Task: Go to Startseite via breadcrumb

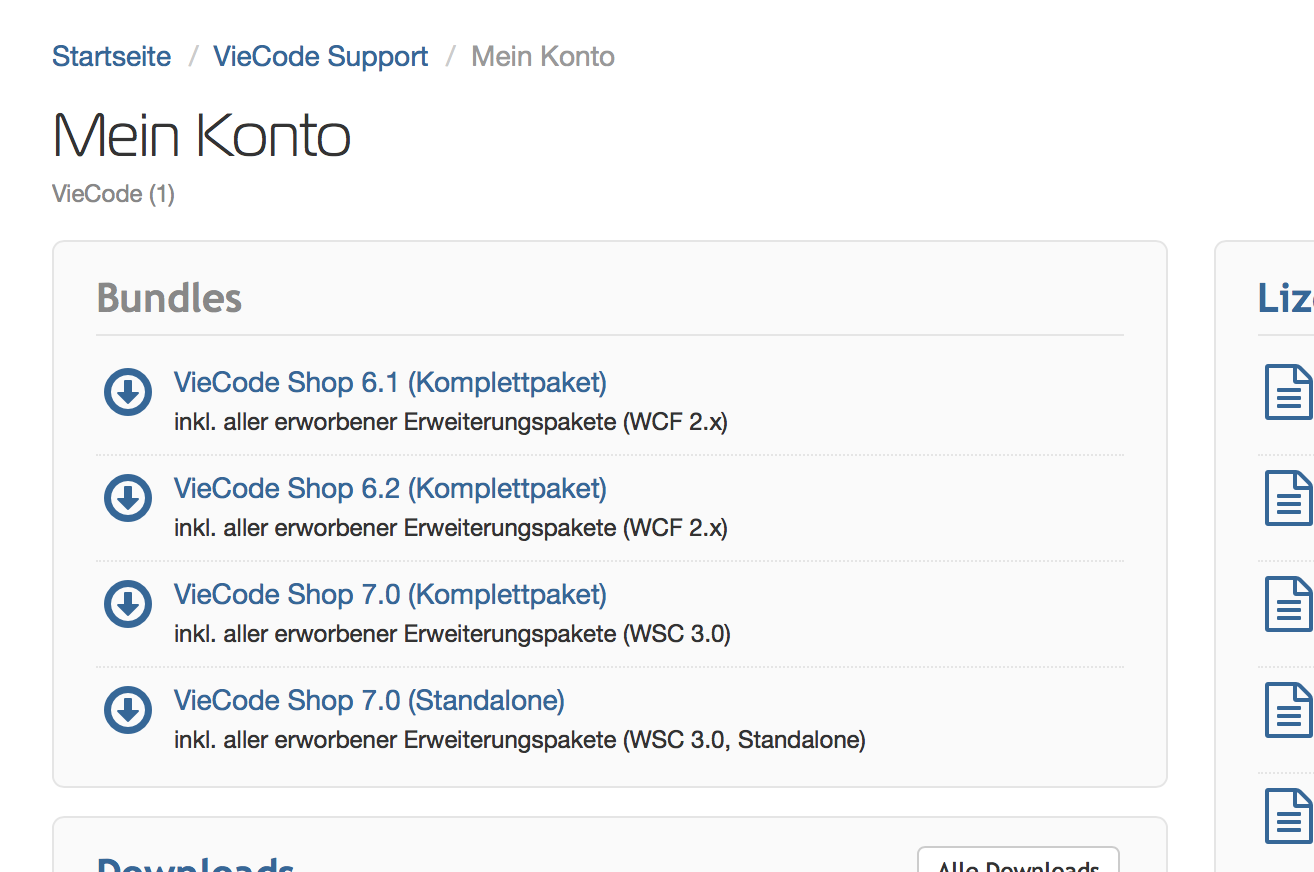Action: [x=111, y=57]
